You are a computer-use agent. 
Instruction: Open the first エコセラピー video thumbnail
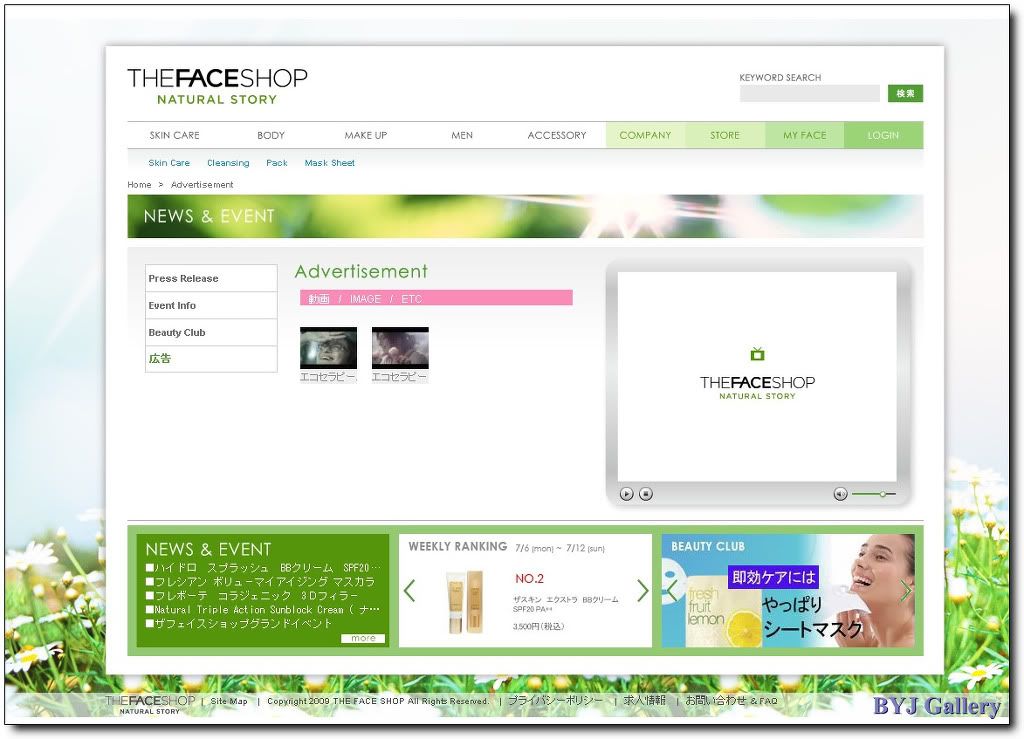pyautogui.click(x=328, y=348)
